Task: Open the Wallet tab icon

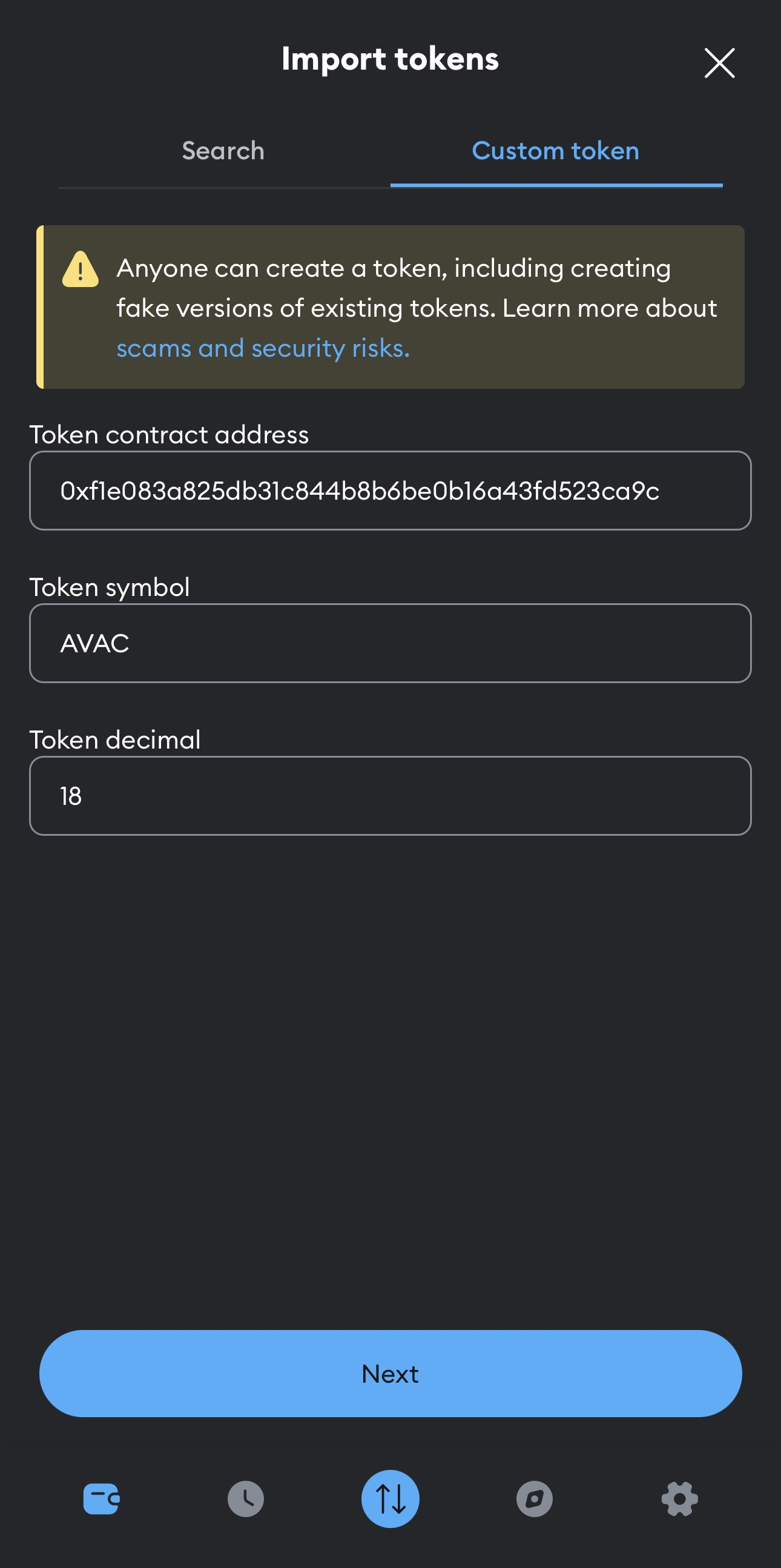Action: click(x=101, y=1498)
